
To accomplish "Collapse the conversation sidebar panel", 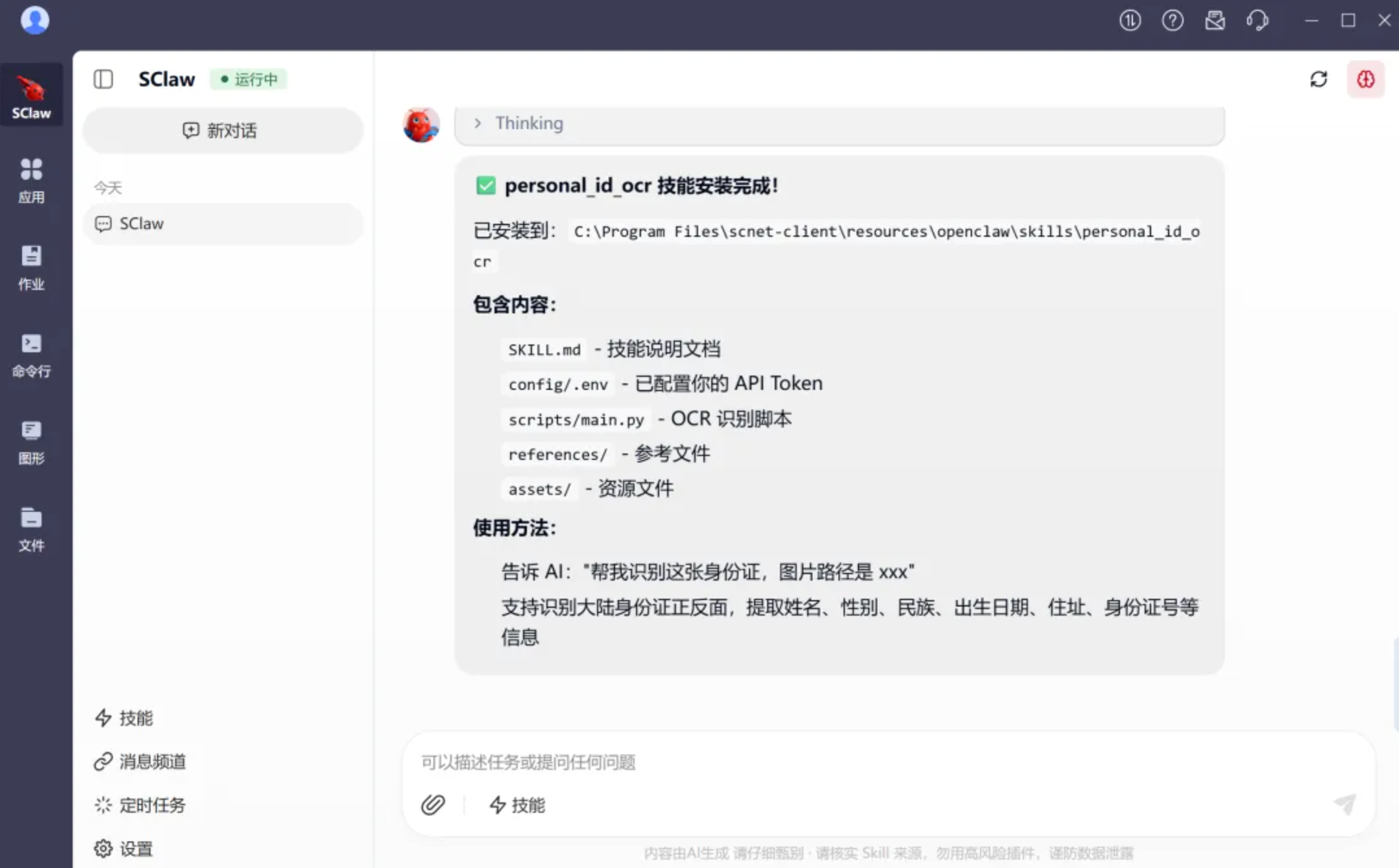I will [x=103, y=79].
